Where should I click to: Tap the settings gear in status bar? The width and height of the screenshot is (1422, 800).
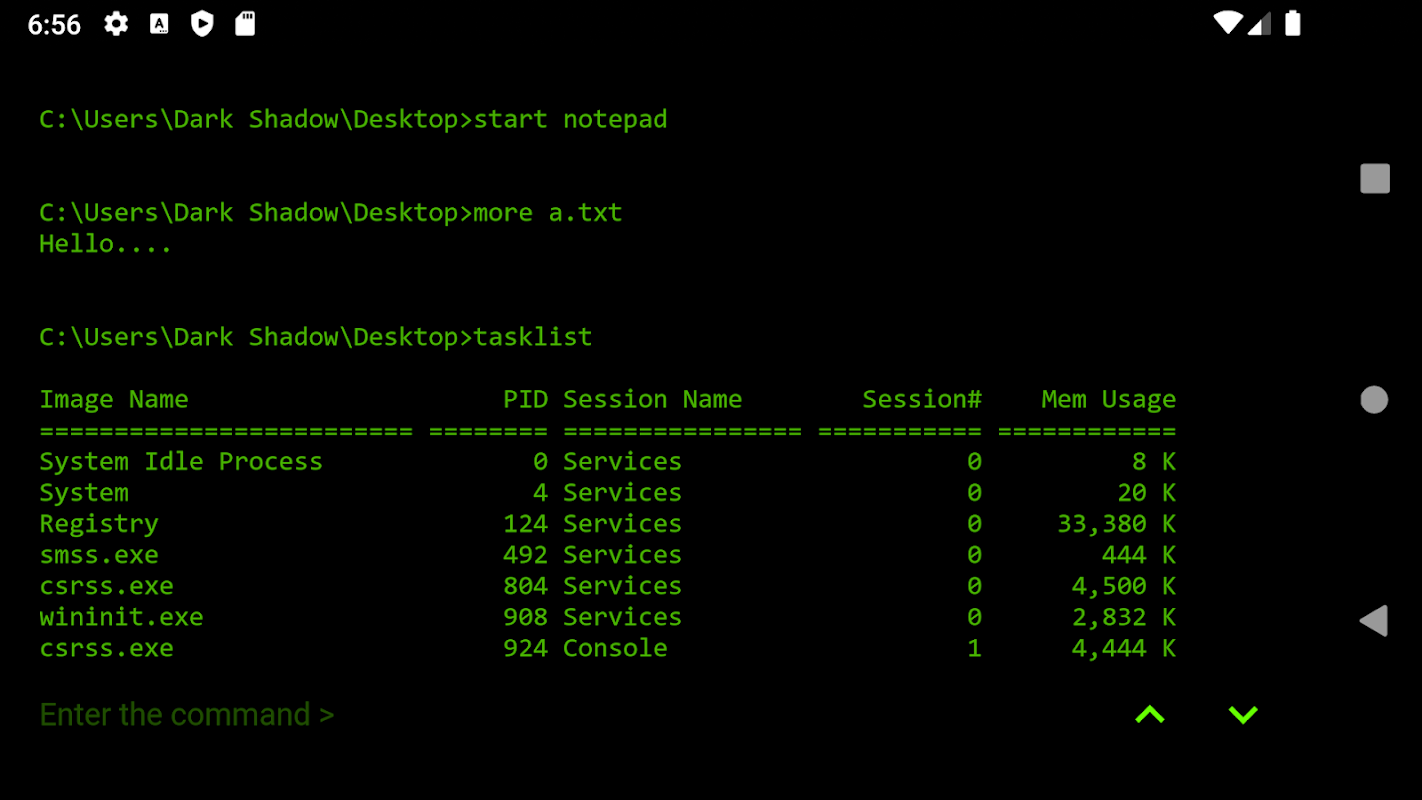tap(116, 24)
